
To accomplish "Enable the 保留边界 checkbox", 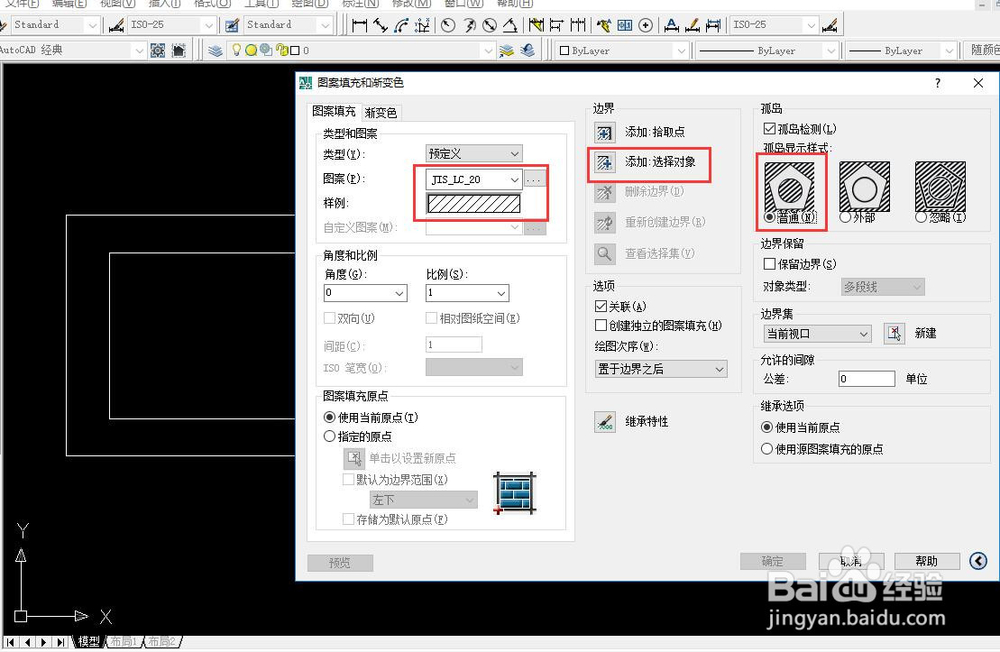I will click(x=769, y=264).
